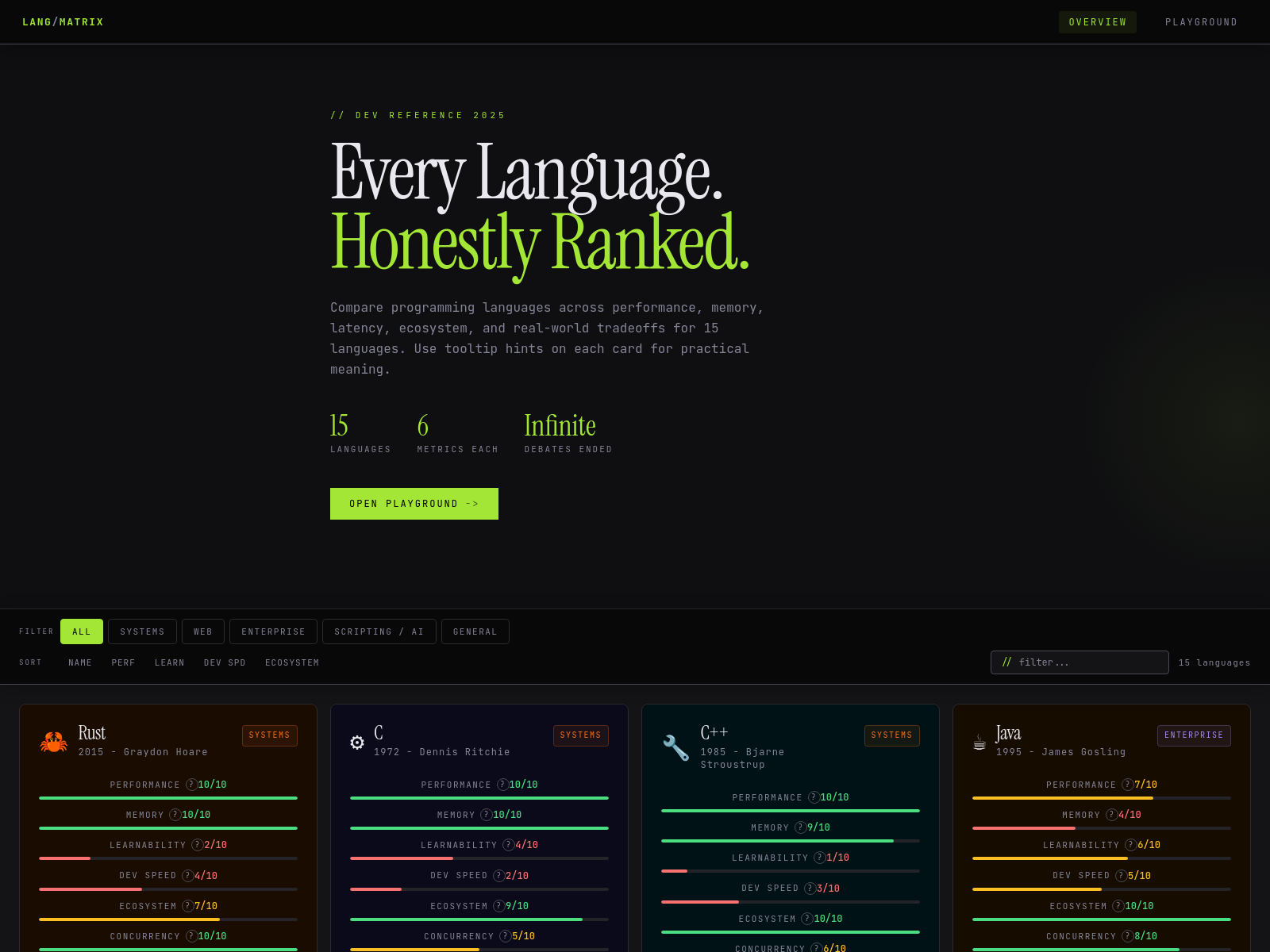Toggle the Systems filter chip
The height and width of the screenshot is (952, 1270).
[142, 631]
